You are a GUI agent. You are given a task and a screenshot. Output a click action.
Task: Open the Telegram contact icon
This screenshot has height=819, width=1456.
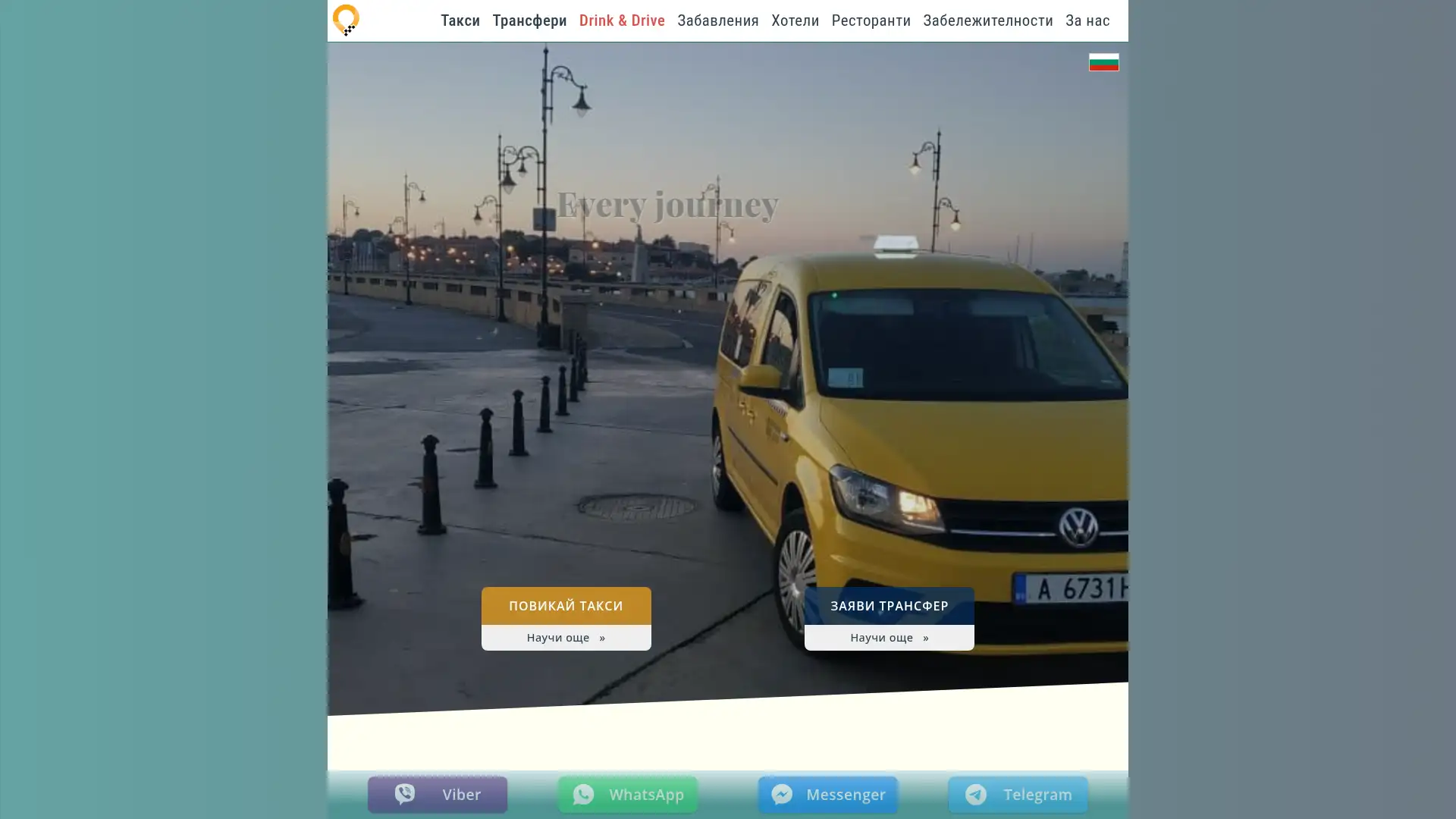(x=976, y=794)
